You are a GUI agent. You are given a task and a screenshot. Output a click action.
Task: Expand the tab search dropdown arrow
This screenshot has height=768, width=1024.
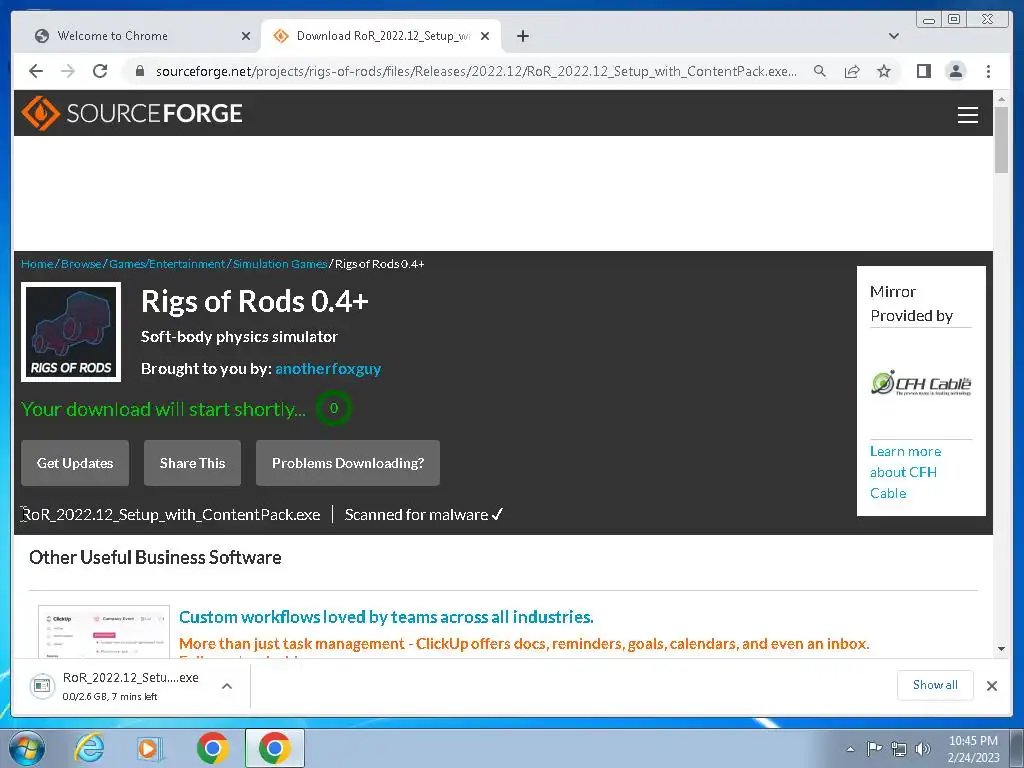pyautogui.click(x=893, y=36)
